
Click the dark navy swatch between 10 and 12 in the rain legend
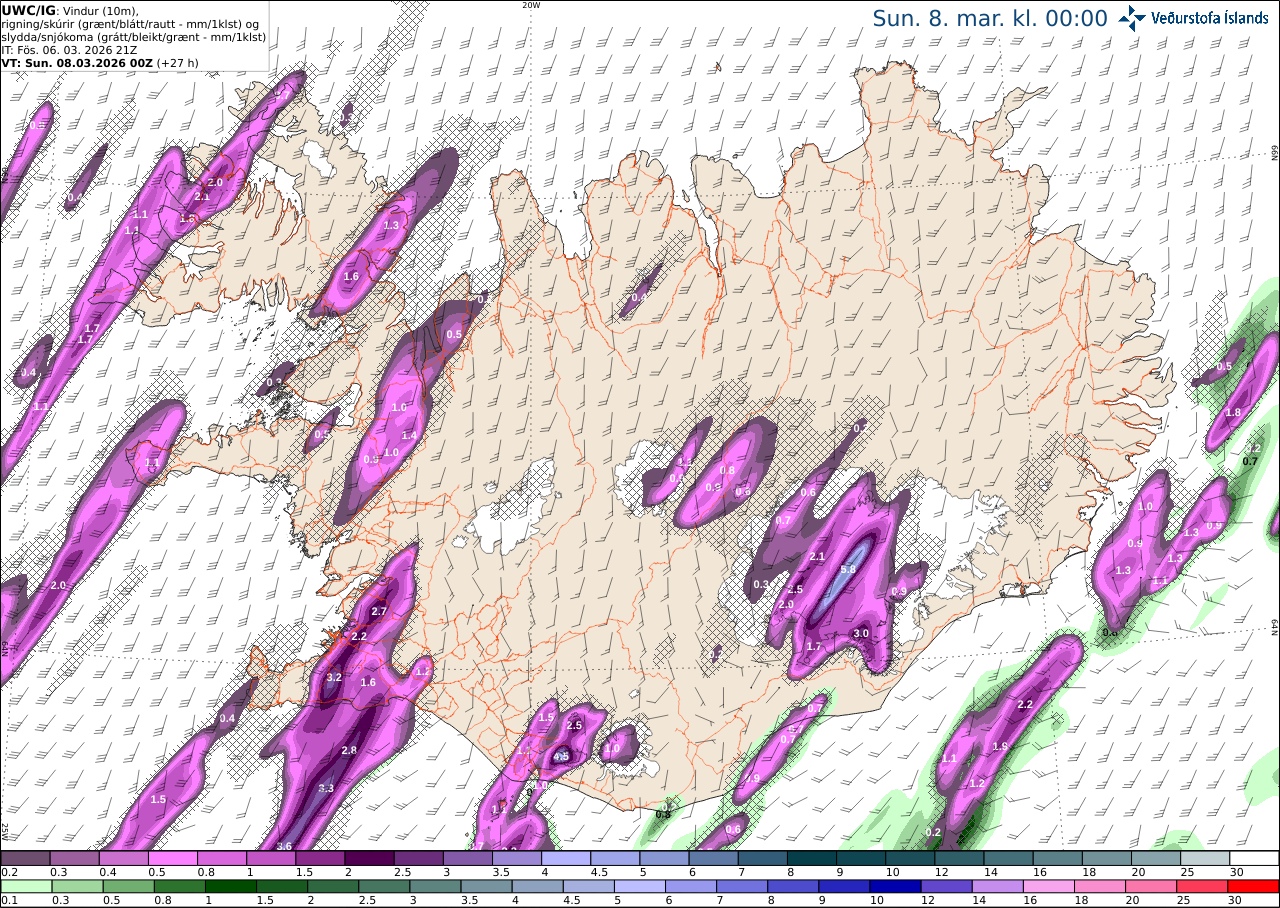(897, 886)
